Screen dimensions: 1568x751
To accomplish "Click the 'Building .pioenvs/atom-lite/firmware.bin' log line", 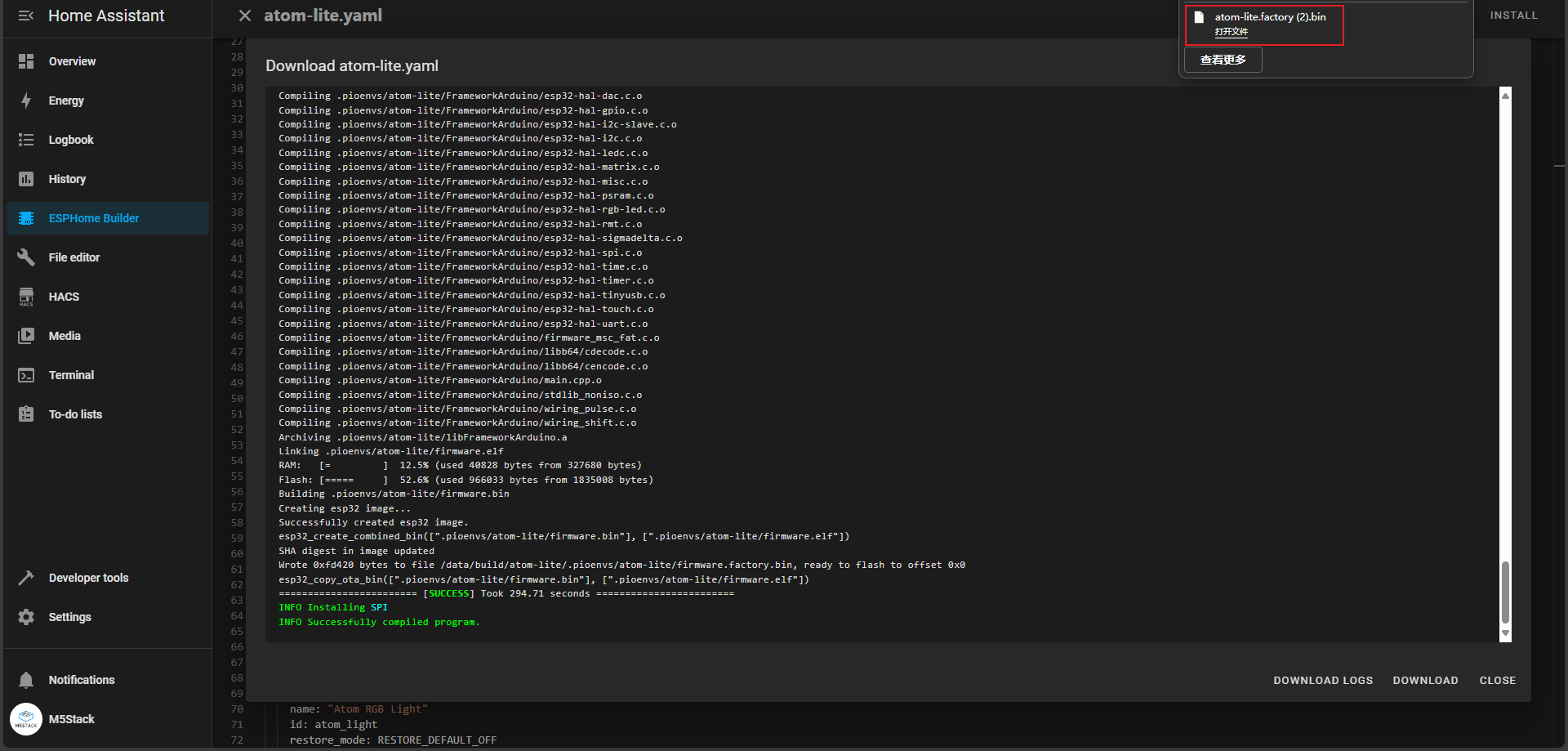I will pyautogui.click(x=394, y=494).
